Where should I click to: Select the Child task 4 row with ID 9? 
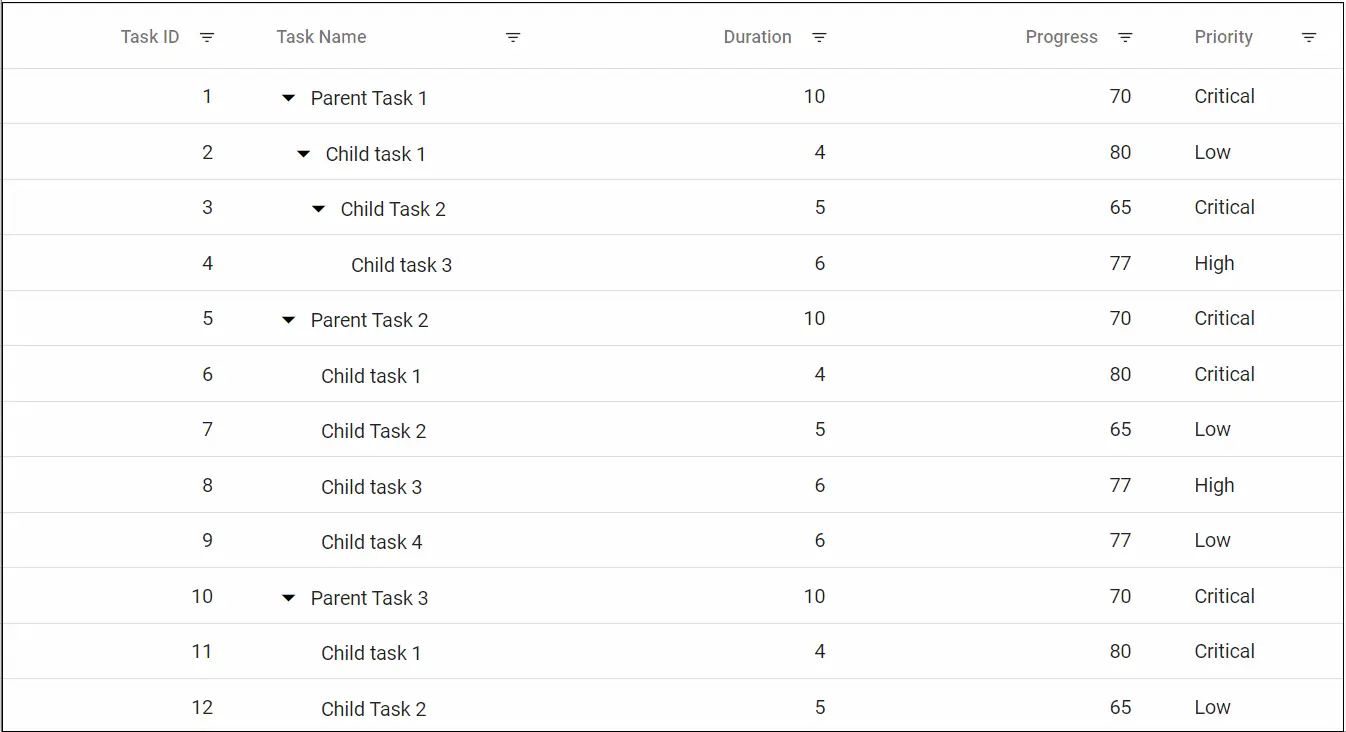click(x=371, y=541)
